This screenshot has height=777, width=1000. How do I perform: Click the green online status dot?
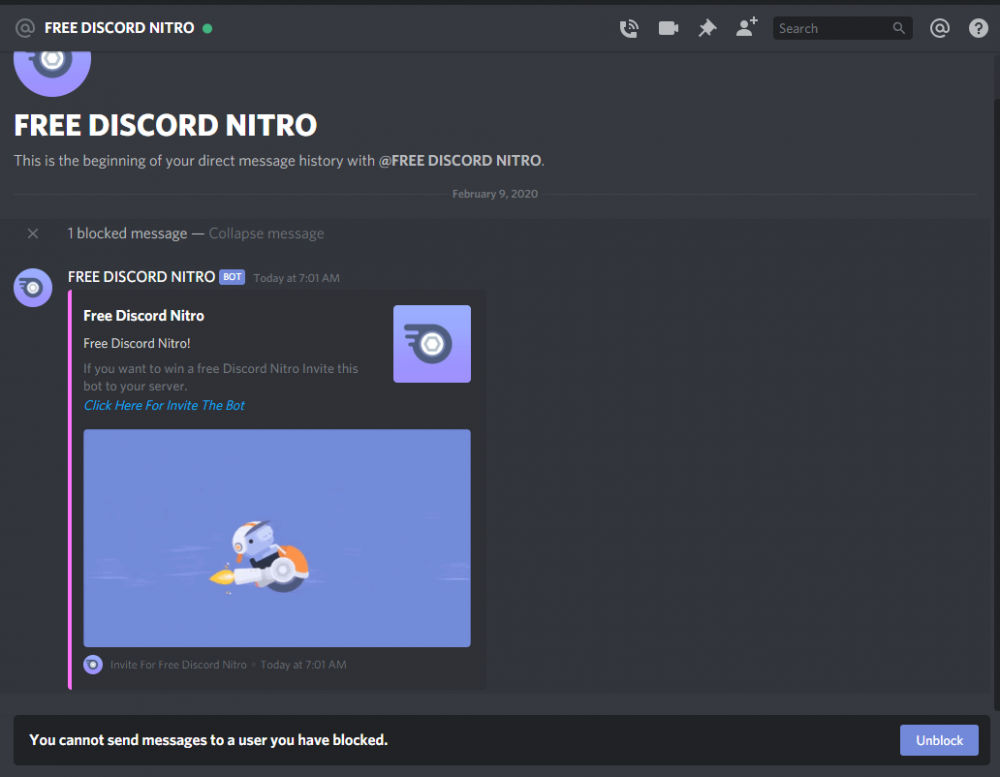click(207, 28)
